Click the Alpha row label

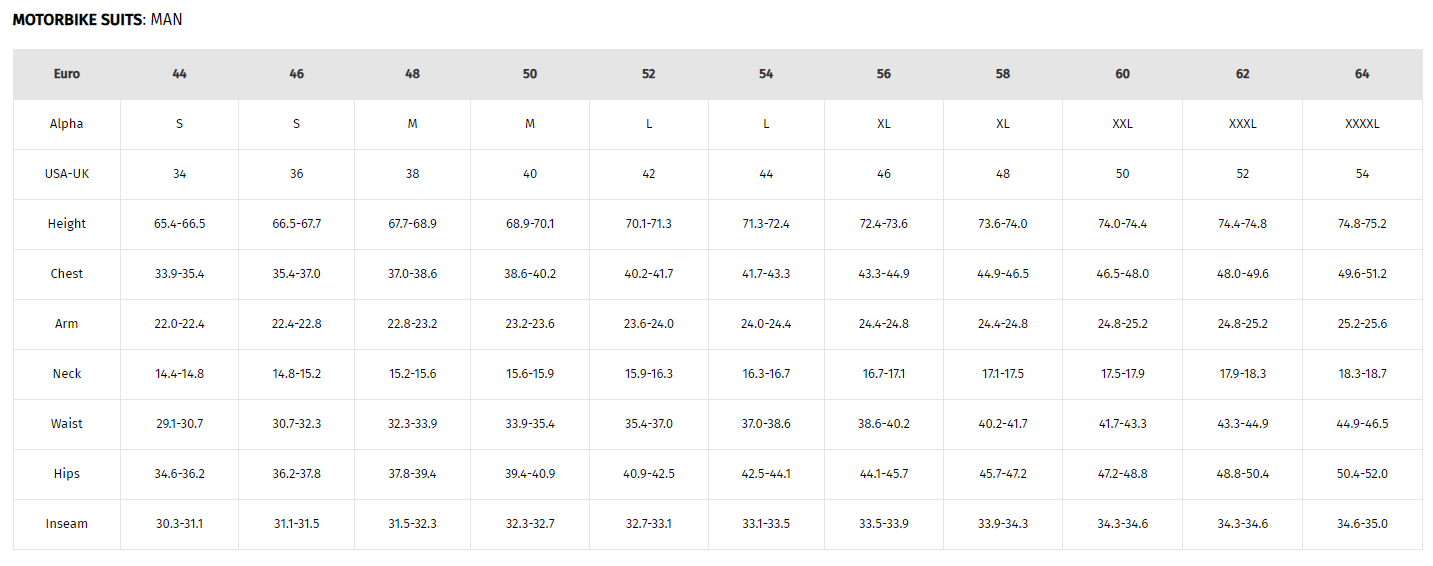67,124
